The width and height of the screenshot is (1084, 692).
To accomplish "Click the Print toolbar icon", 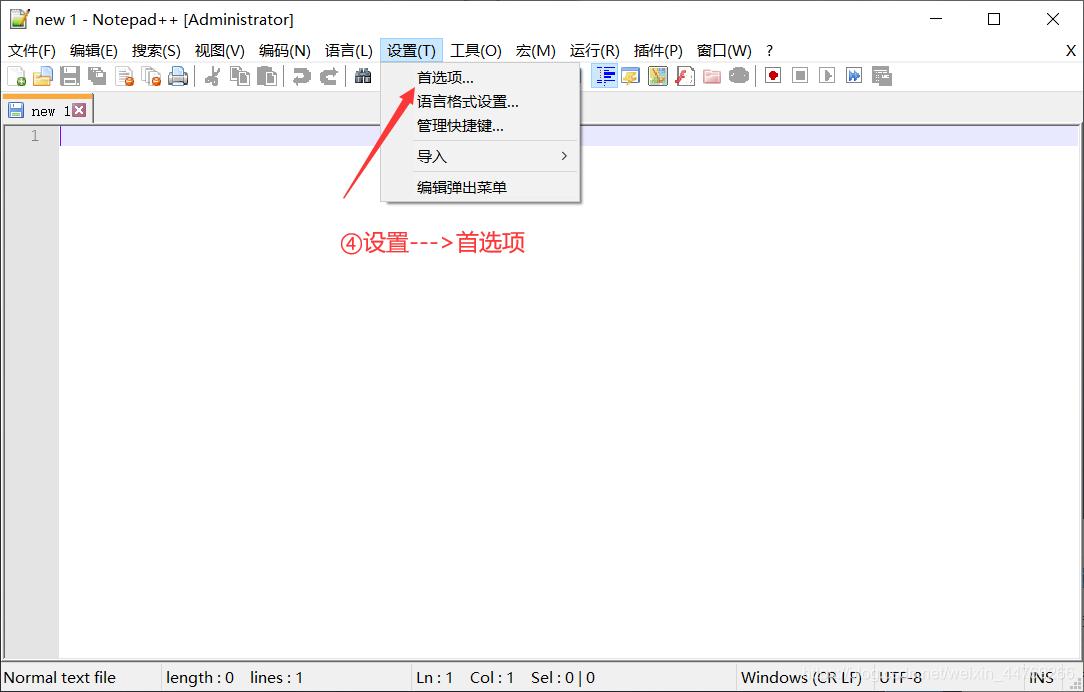I will click(178, 76).
